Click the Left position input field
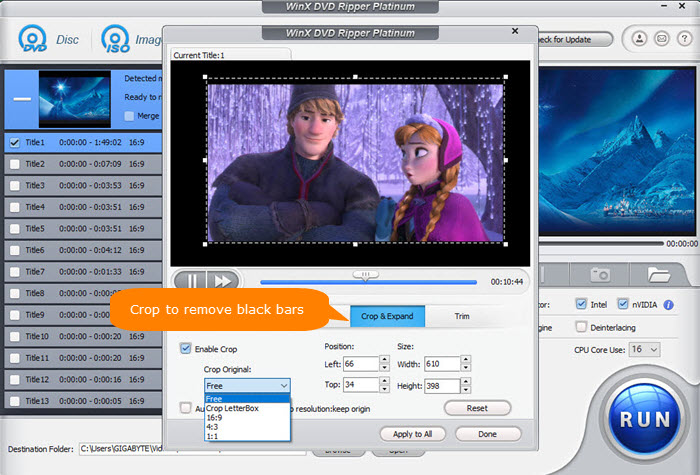This screenshot has height=475, width=700. [361, 364]
